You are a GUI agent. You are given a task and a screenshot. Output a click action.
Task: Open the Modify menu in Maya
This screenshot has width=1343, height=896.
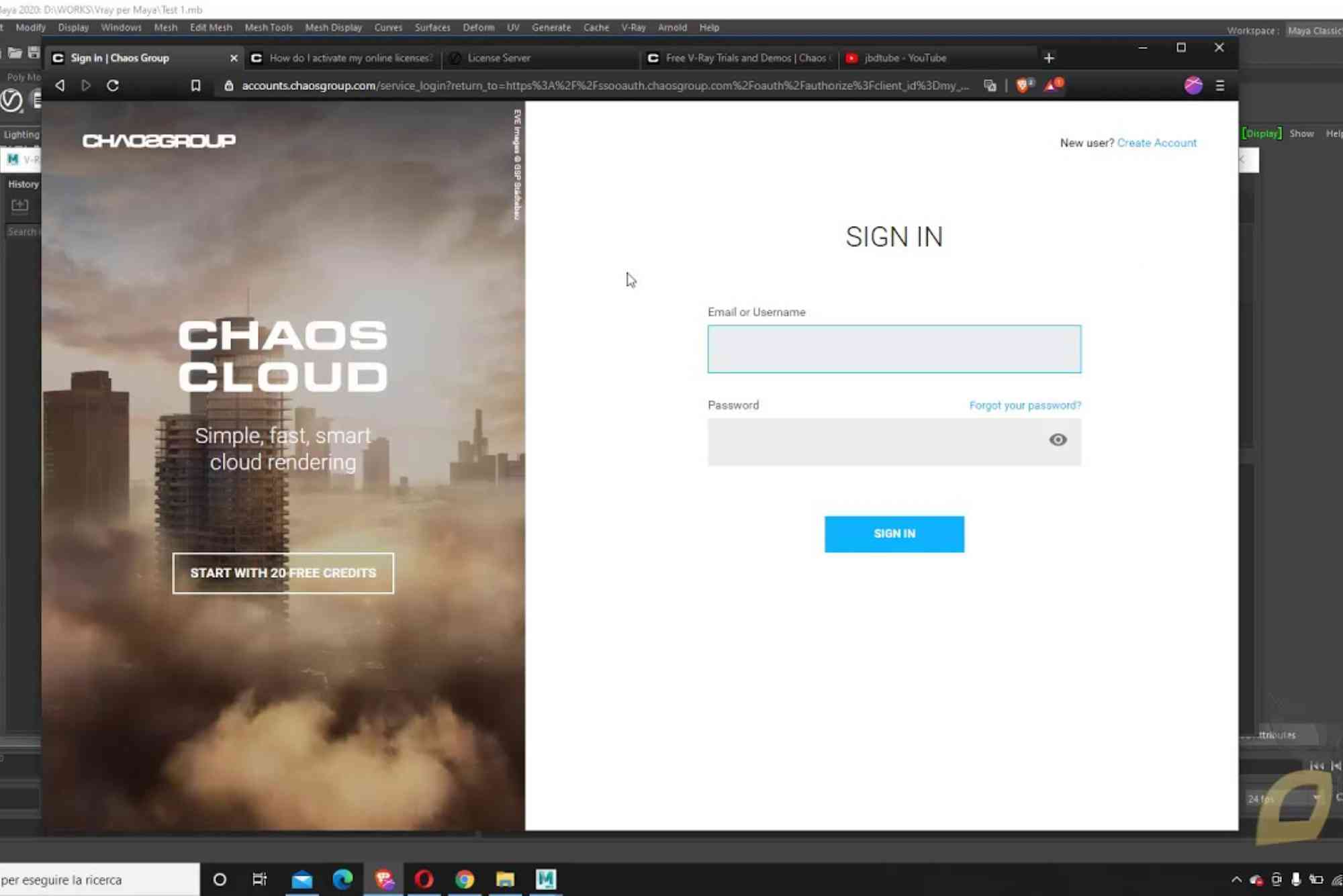pyautogui.click(x=30, y=28)
